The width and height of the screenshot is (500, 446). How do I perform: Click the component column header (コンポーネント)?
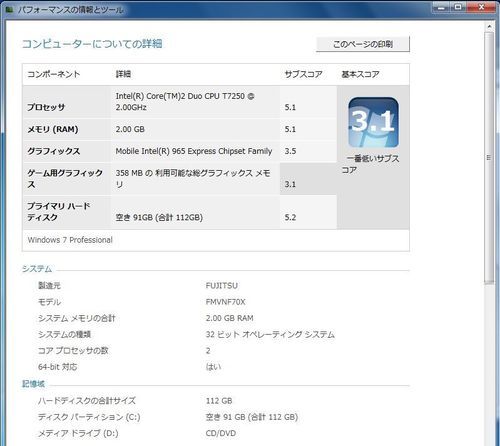(x=54, y=74)
